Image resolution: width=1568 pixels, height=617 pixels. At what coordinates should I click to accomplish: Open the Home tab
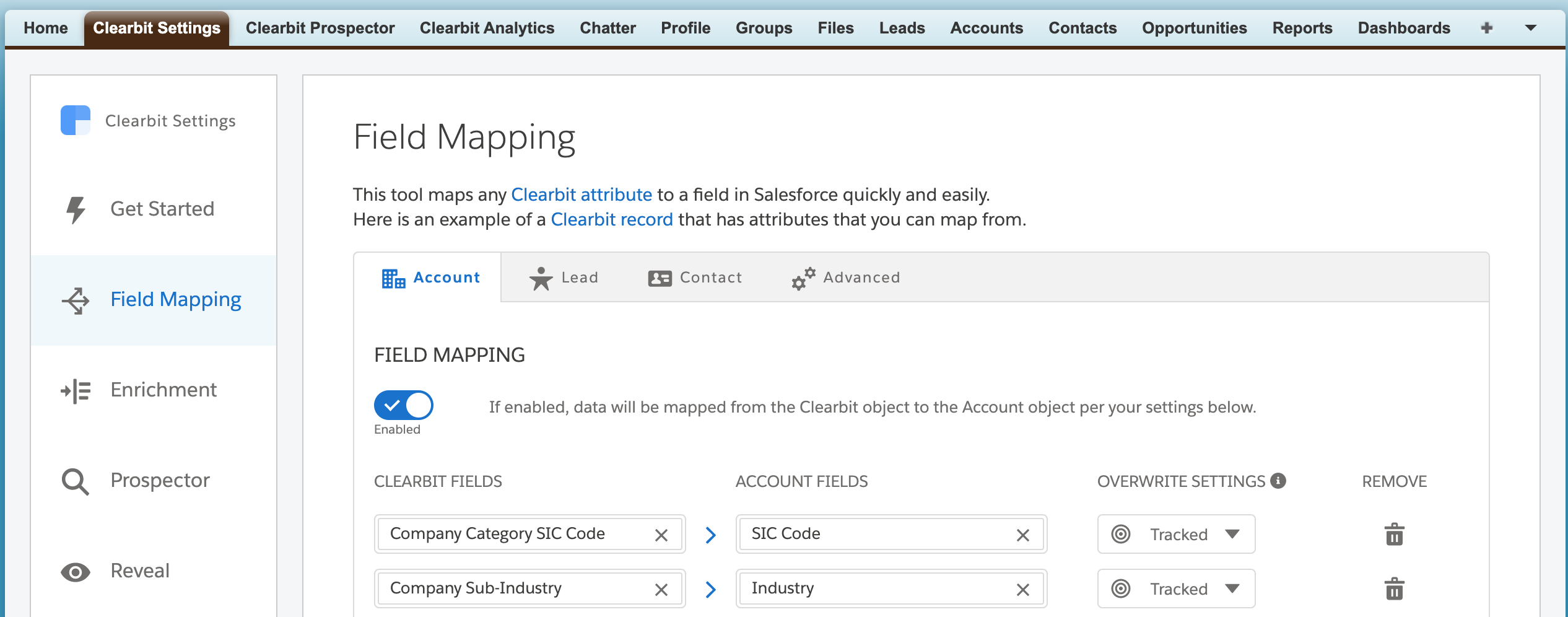point(46,28)
